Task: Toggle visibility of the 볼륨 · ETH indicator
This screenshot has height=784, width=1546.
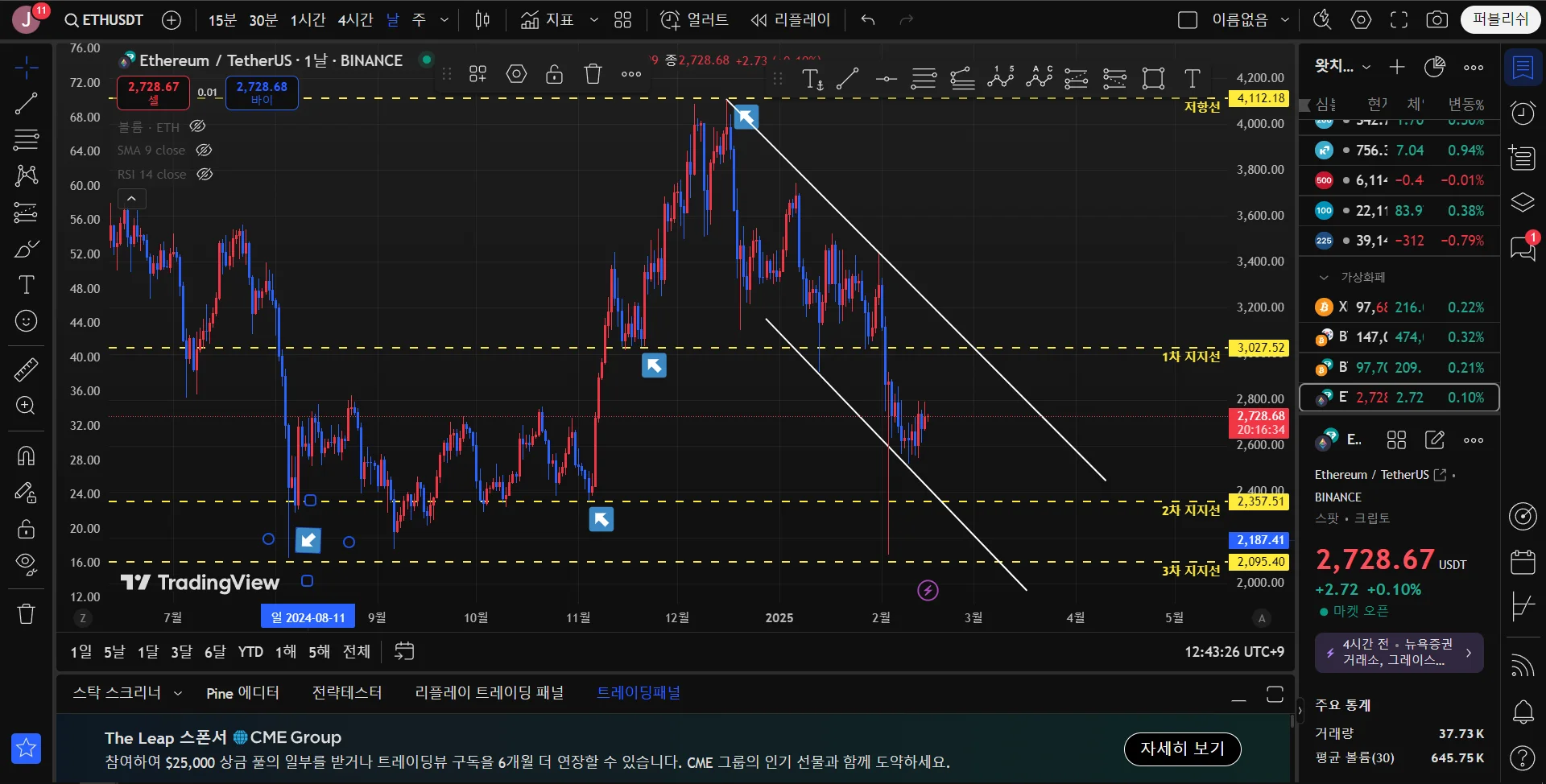Action: click(x=197, y=126)
